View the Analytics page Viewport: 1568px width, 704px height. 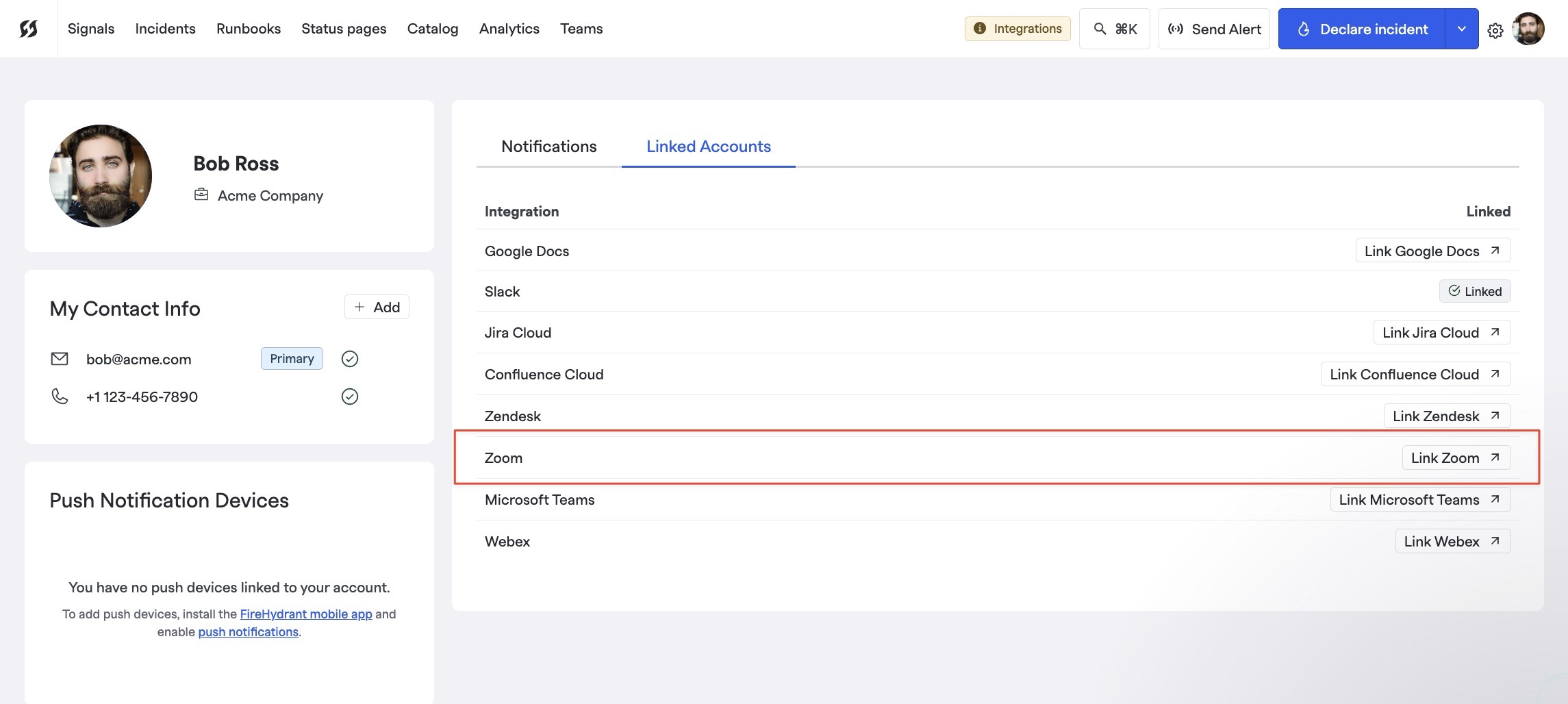(x=509, y=29)
